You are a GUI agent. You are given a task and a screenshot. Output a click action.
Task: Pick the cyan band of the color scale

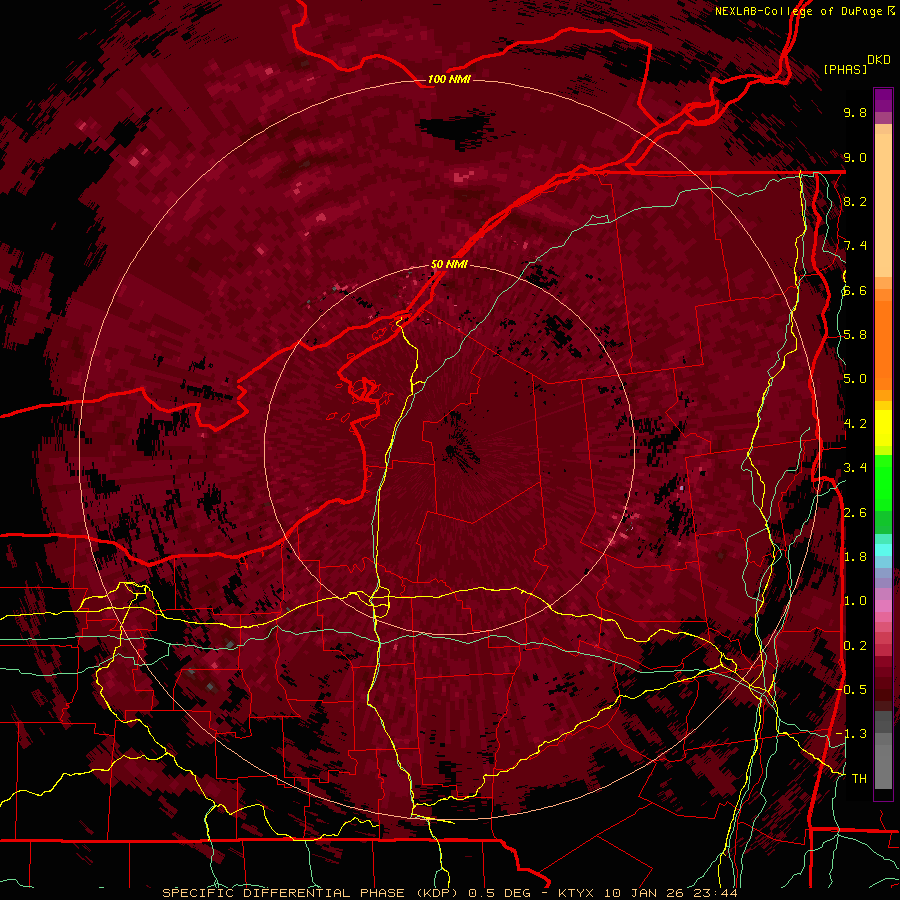pos(883,550)
